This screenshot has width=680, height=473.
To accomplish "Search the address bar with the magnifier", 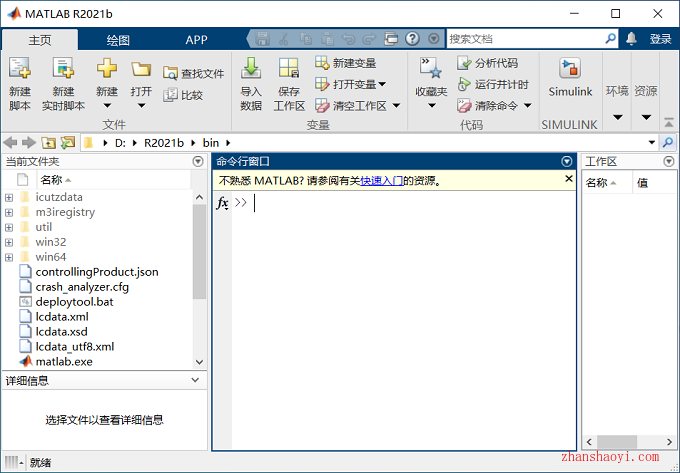I will click(x=668, y=142).
